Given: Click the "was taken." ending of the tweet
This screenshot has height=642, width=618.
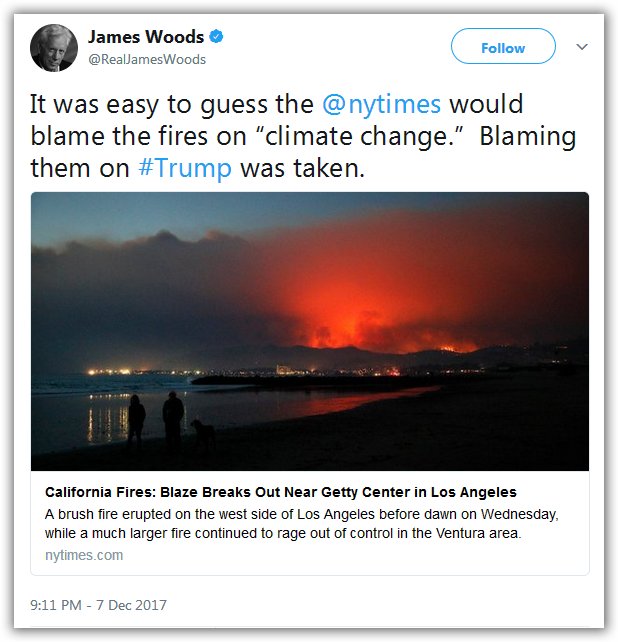Looking at the screenshot, I should click(x=302, y=168).
